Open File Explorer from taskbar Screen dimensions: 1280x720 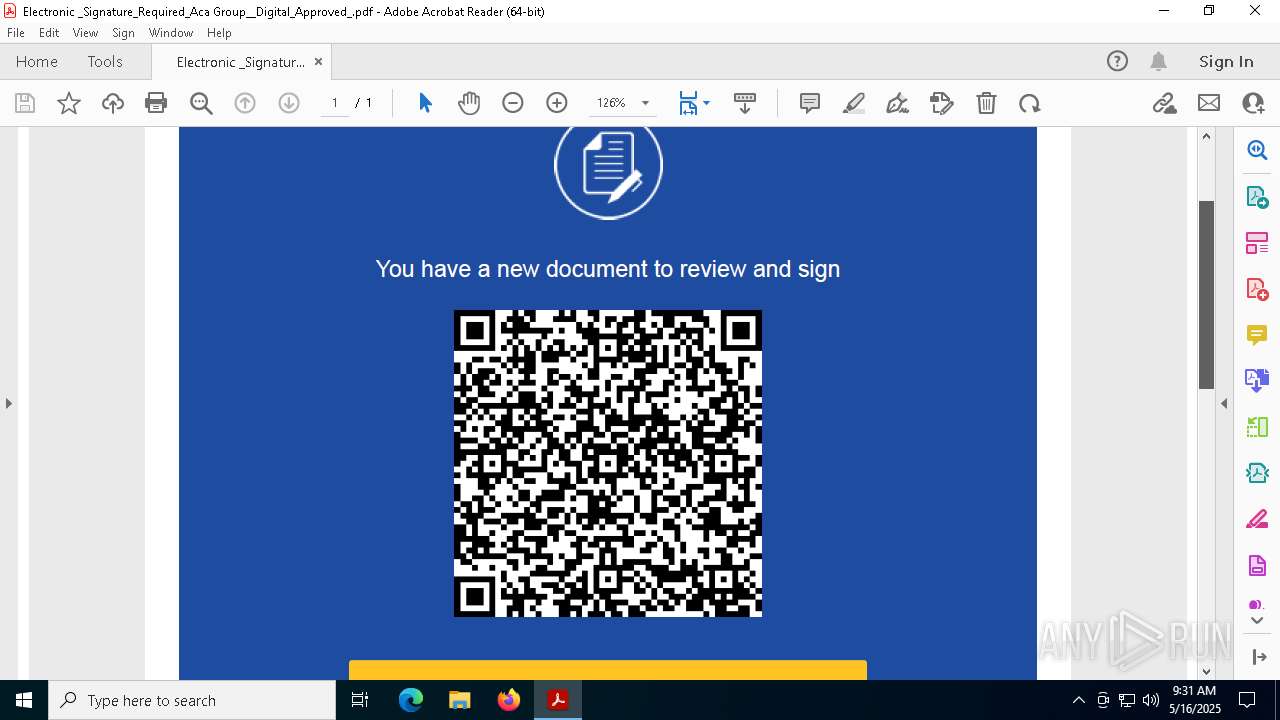459,700
